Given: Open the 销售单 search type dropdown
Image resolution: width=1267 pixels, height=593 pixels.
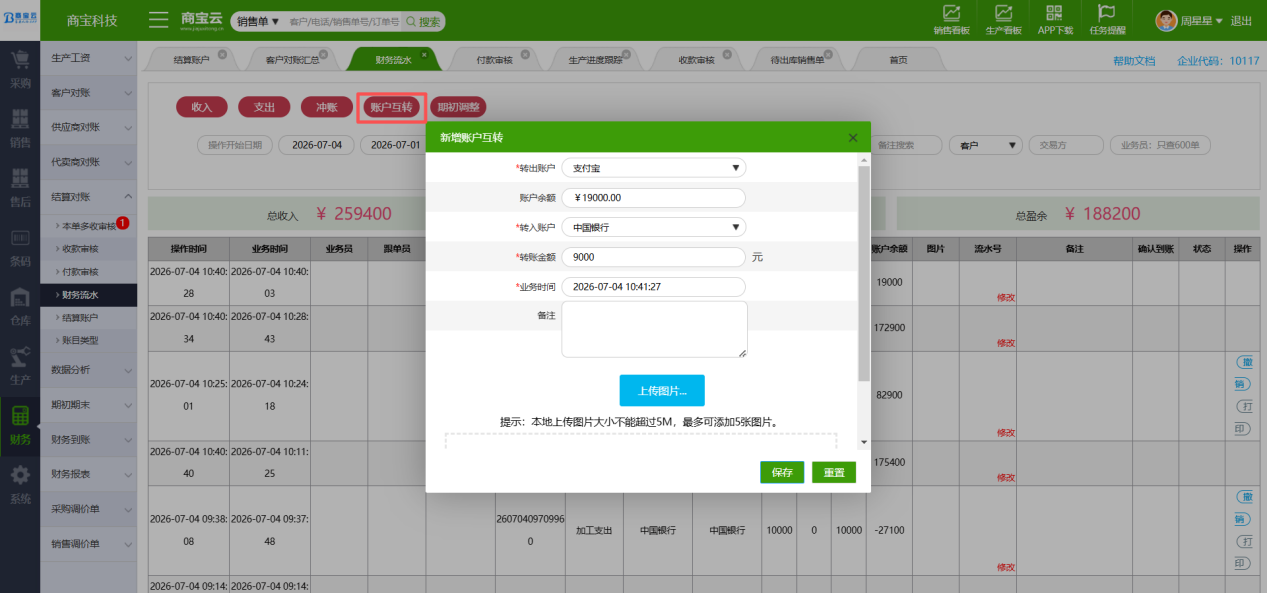Looking at the screenshot, I should (258, 21).
